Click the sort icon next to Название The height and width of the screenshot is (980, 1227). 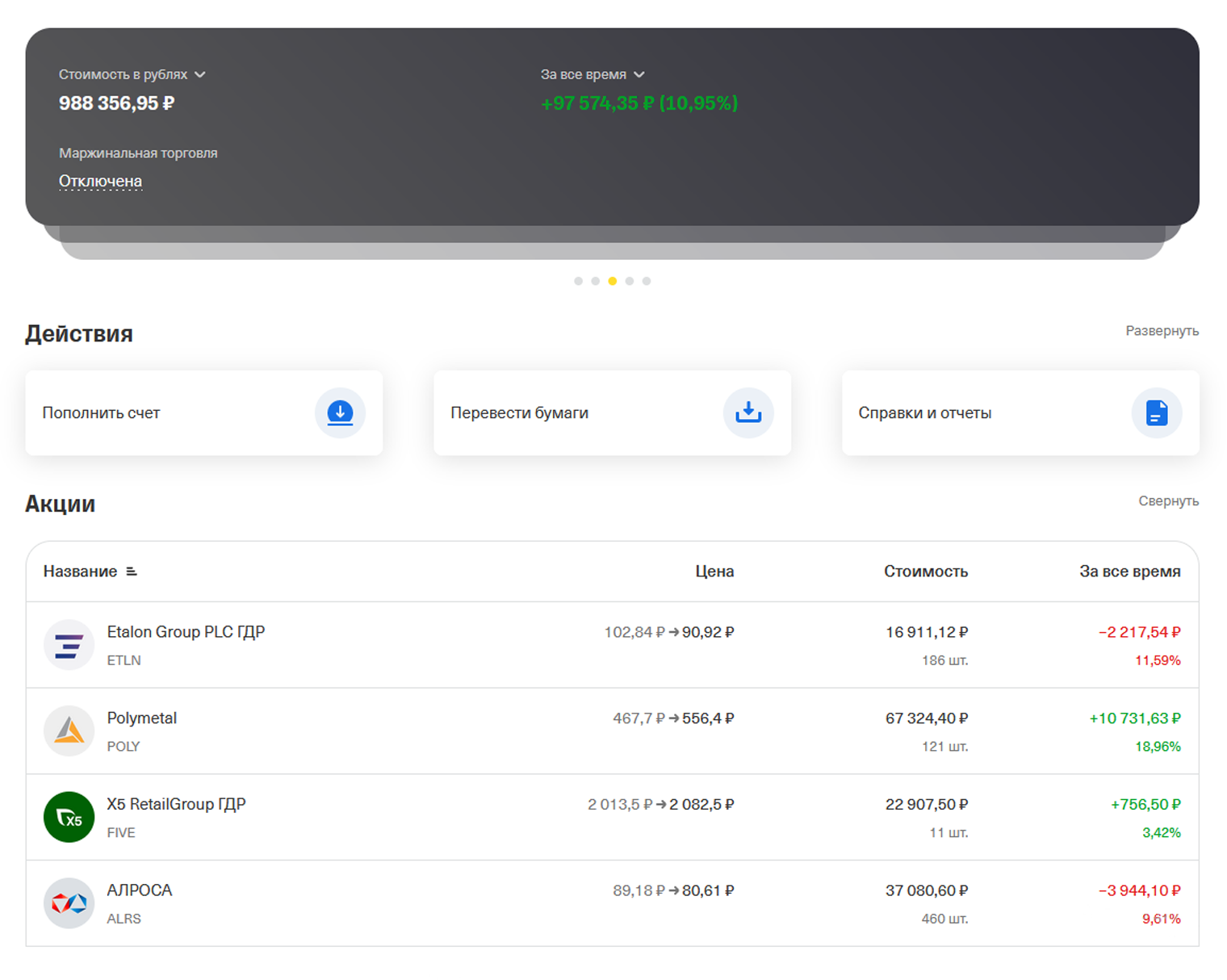tap(132, 572)
